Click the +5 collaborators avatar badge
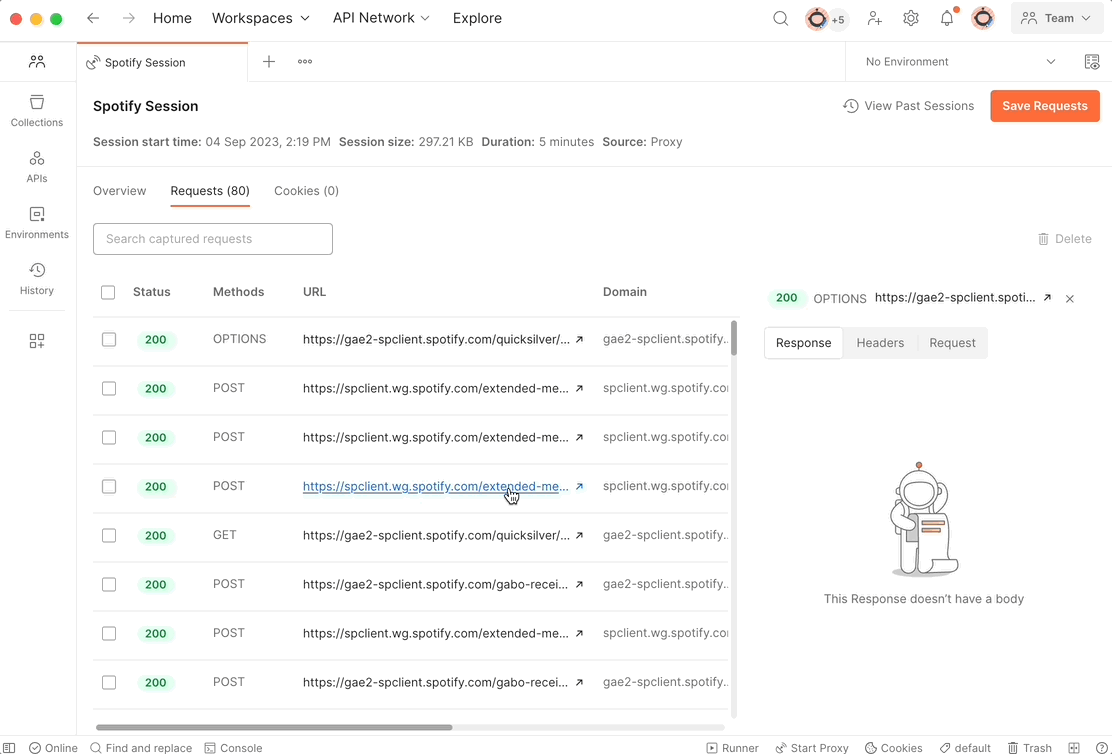This screenshot has height=754, width=1112. point(838,19)
